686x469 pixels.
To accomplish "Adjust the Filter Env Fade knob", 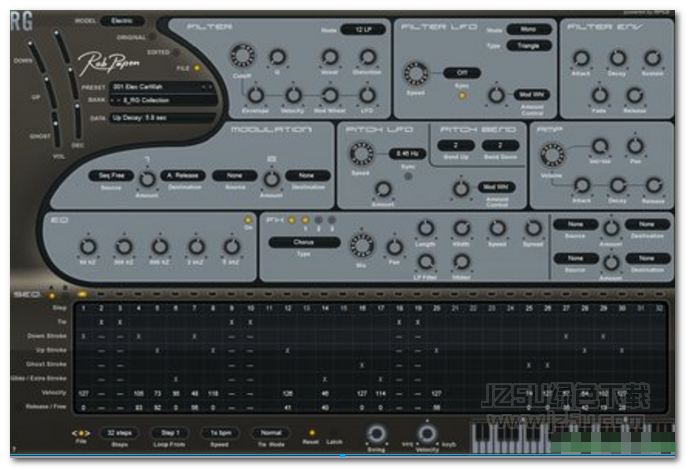I will click(599, 95).
